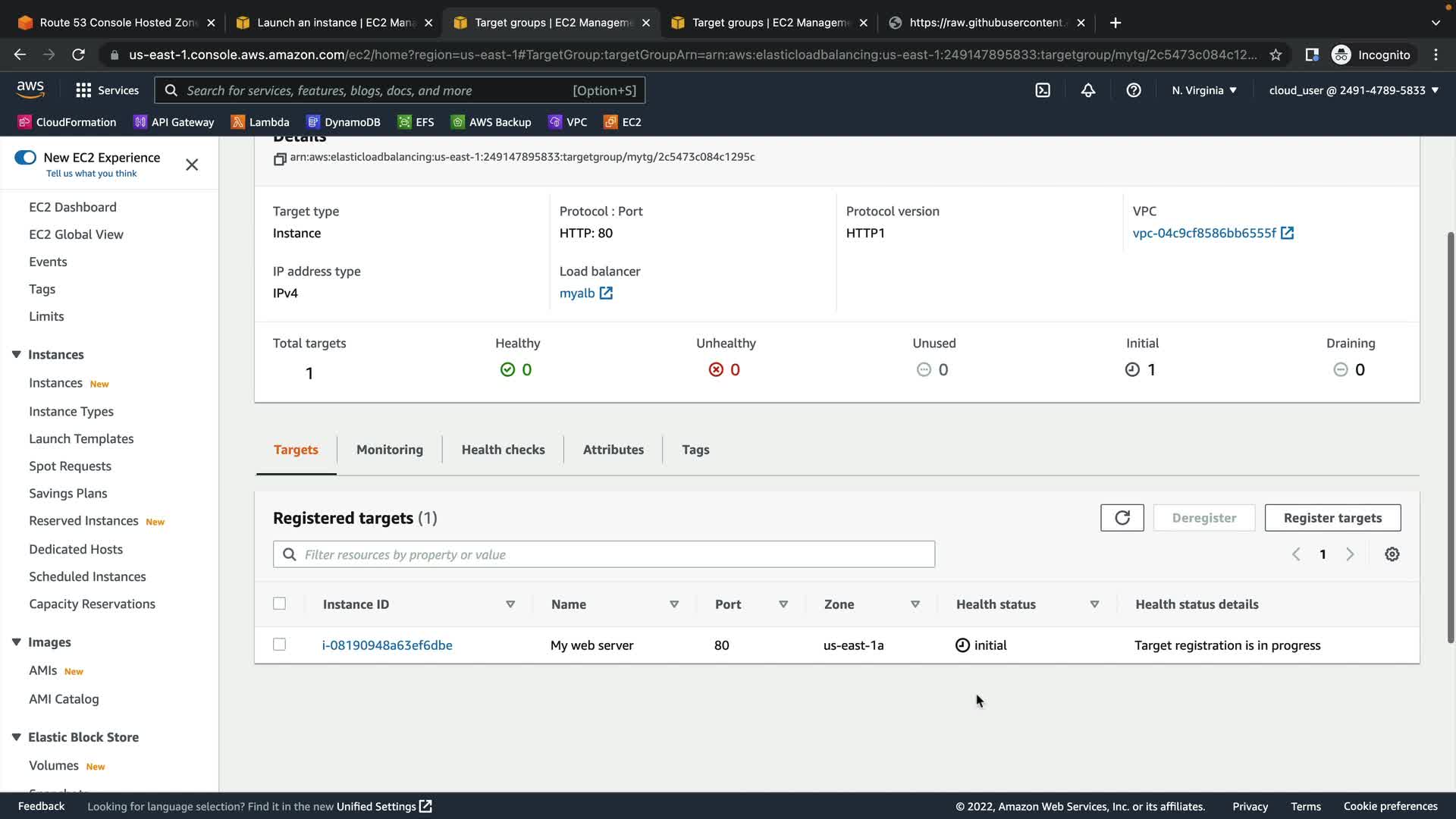Collapse the Instances sidebar section

(x=16, y=354)
